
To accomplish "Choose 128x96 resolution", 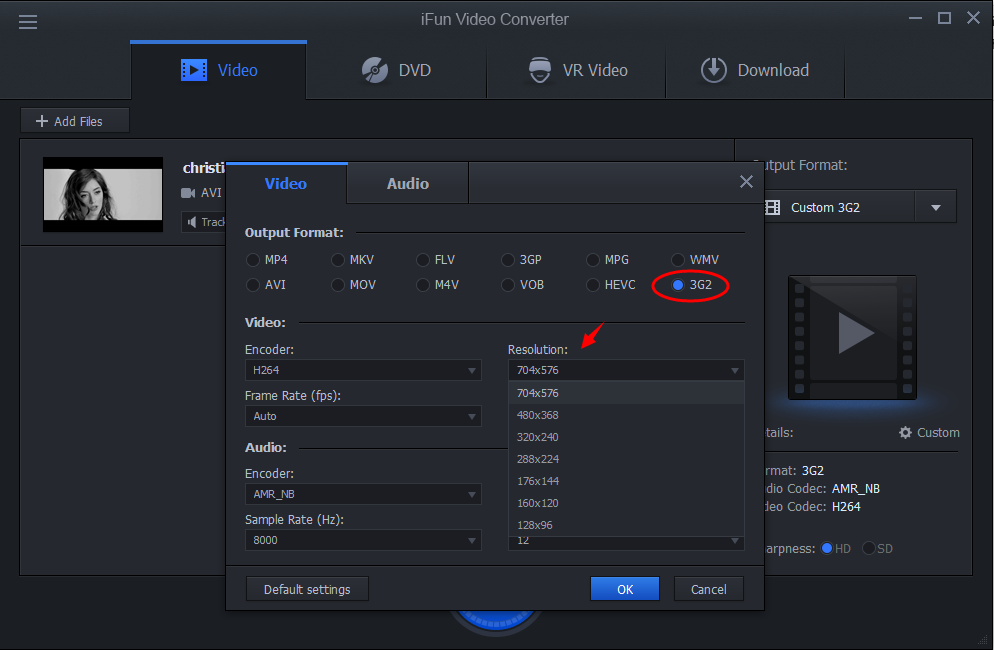I will pos(626,525).
